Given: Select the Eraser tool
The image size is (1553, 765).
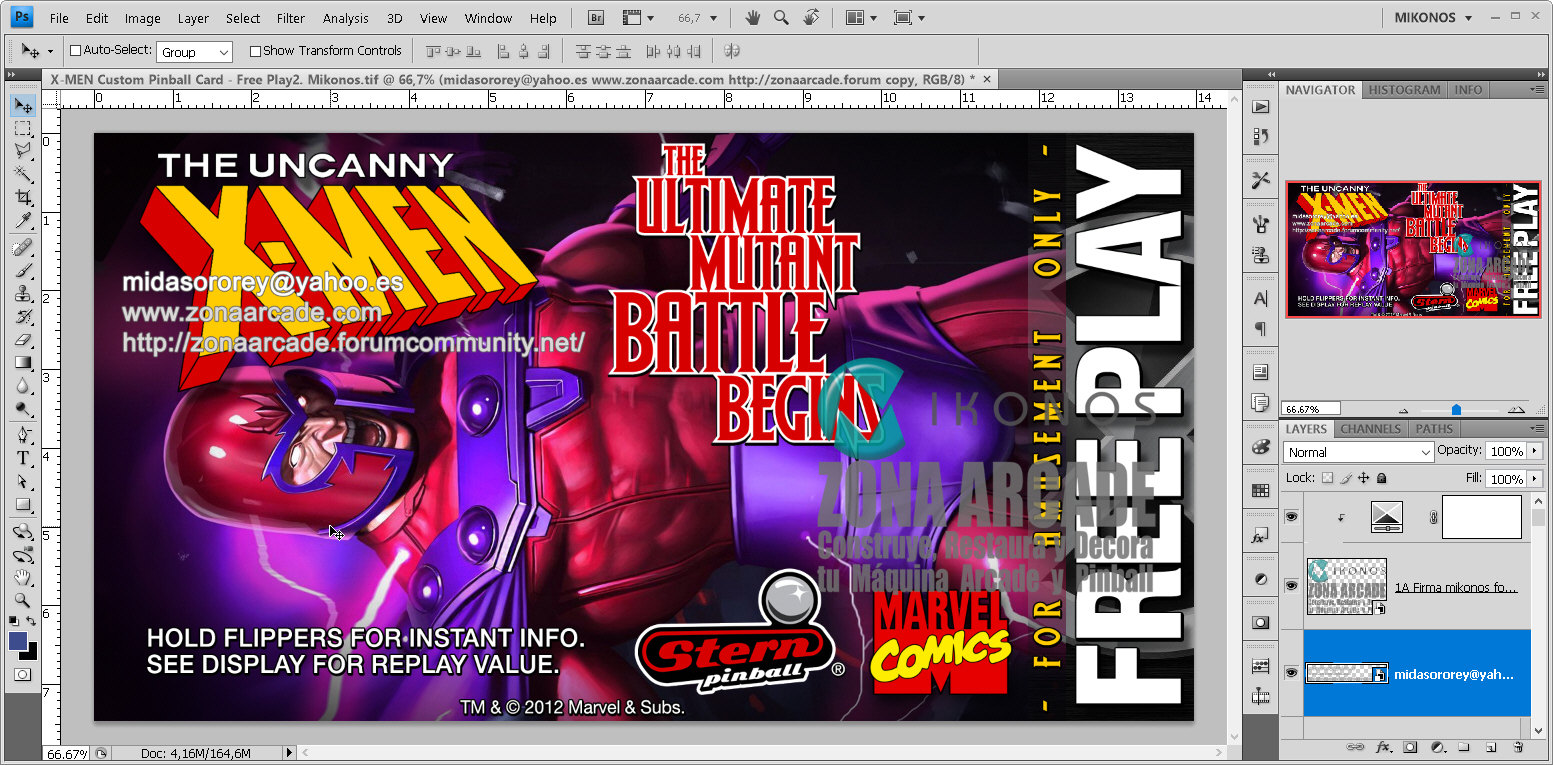Looking at the screenshot, I should [23, 340].
